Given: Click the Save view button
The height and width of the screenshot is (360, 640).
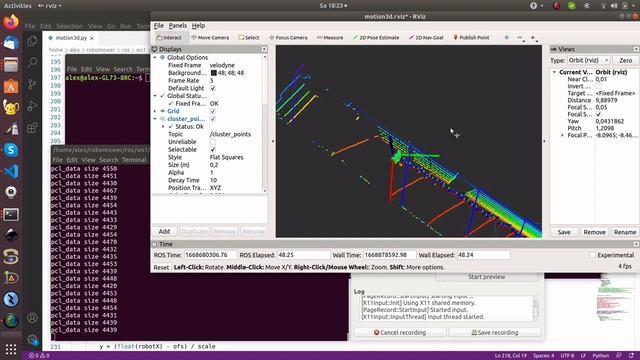Looking at the screenshot, I should click(x=564, y=232).
